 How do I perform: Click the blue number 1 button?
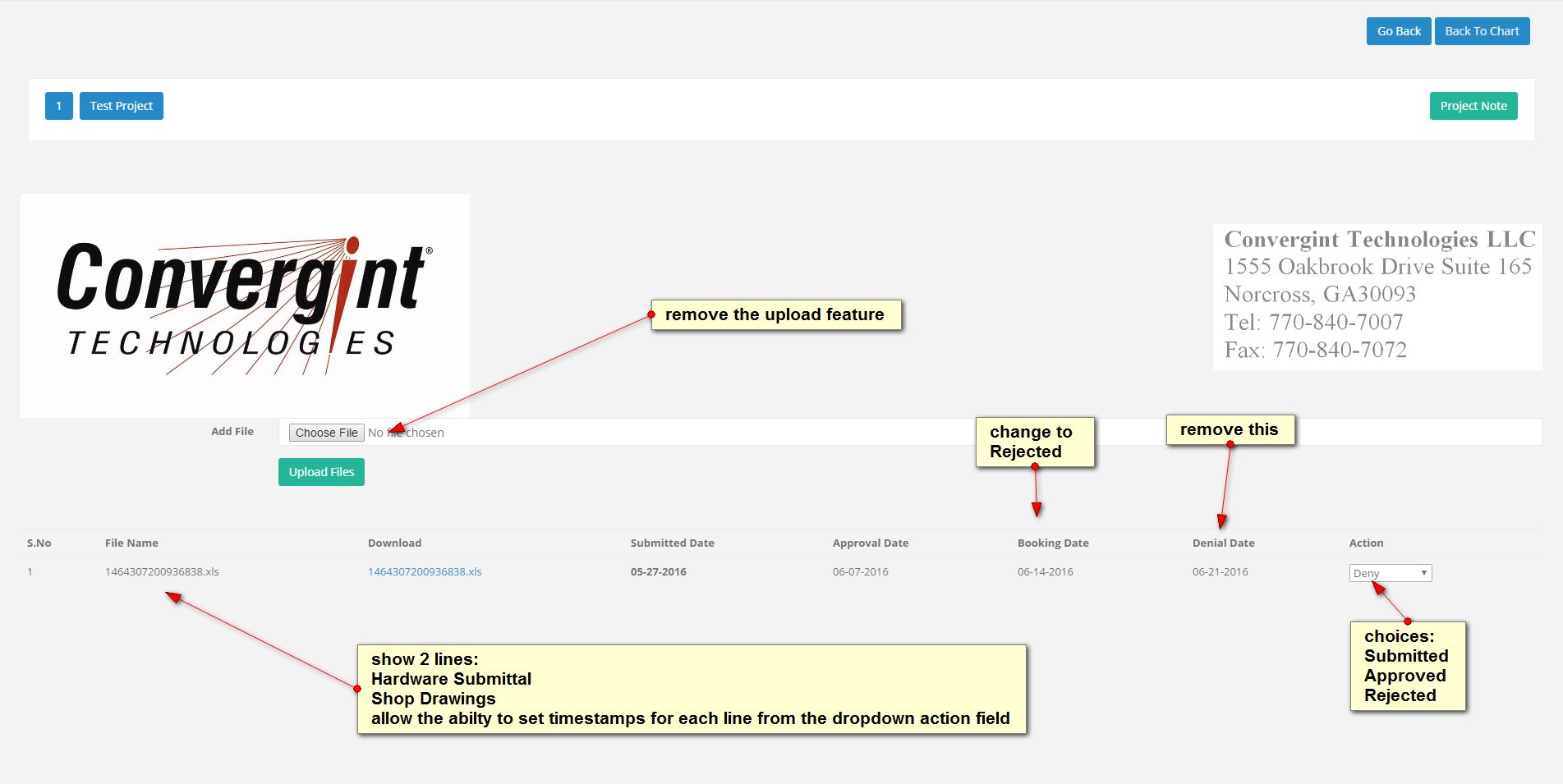pos(59,106)
